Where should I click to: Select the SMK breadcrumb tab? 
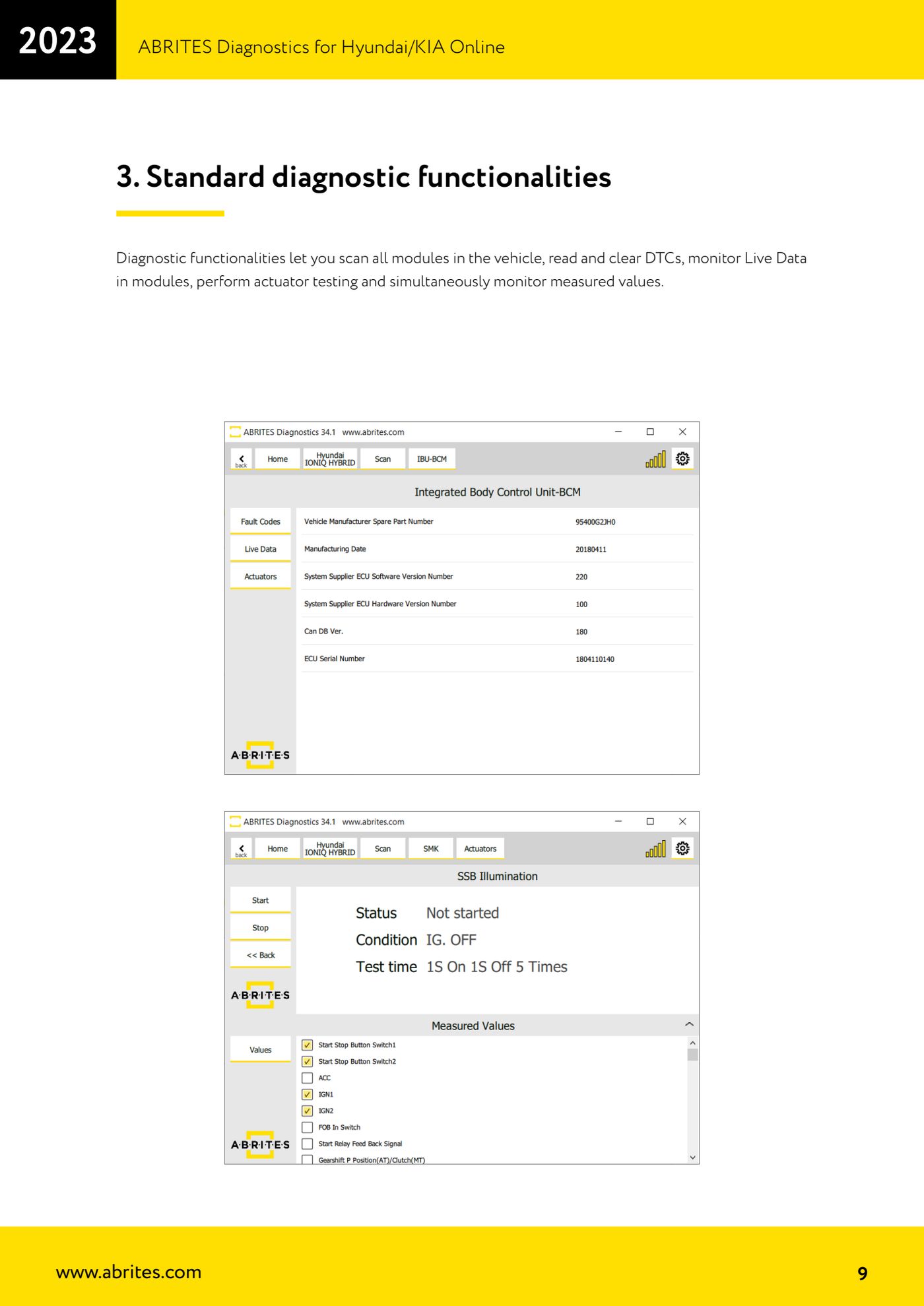(431, 849)
